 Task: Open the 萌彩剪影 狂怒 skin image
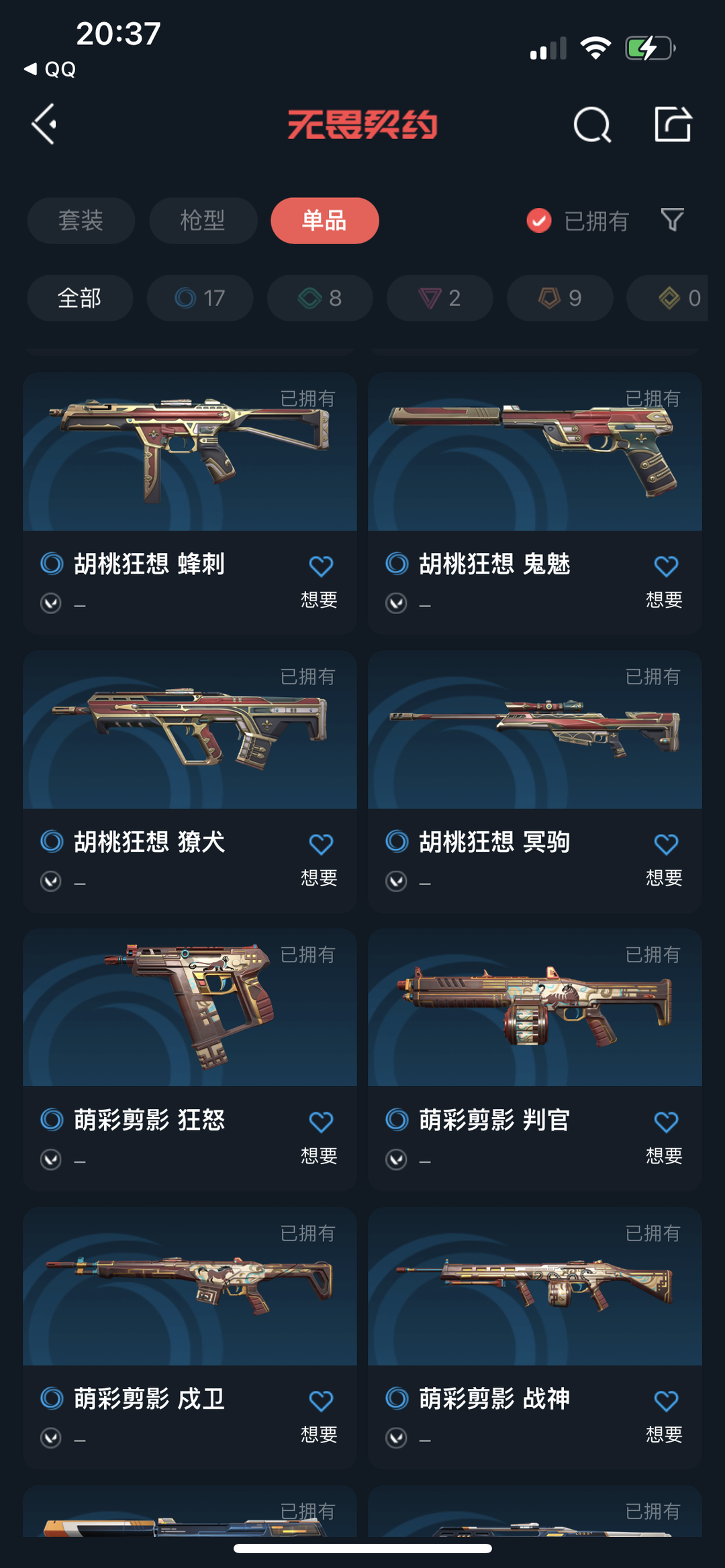click(x=190, y=1008)
